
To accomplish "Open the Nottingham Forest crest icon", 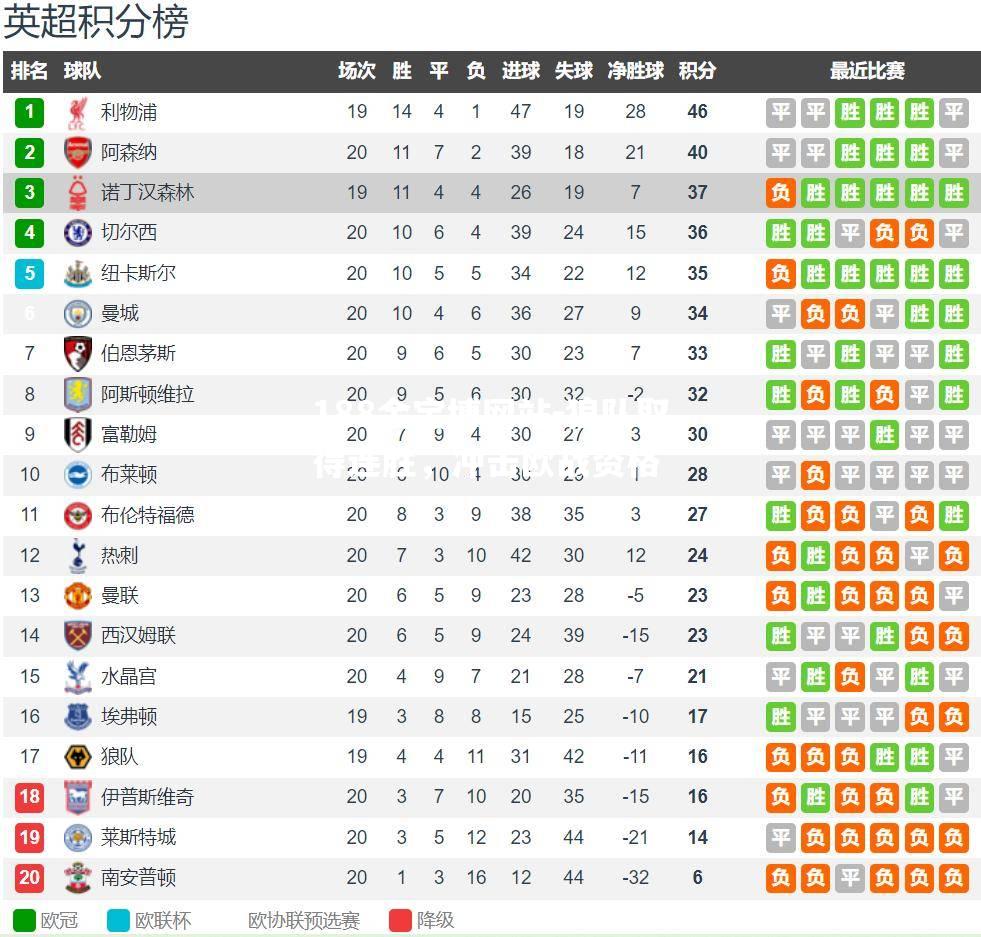I will click(x=78, y=193).
